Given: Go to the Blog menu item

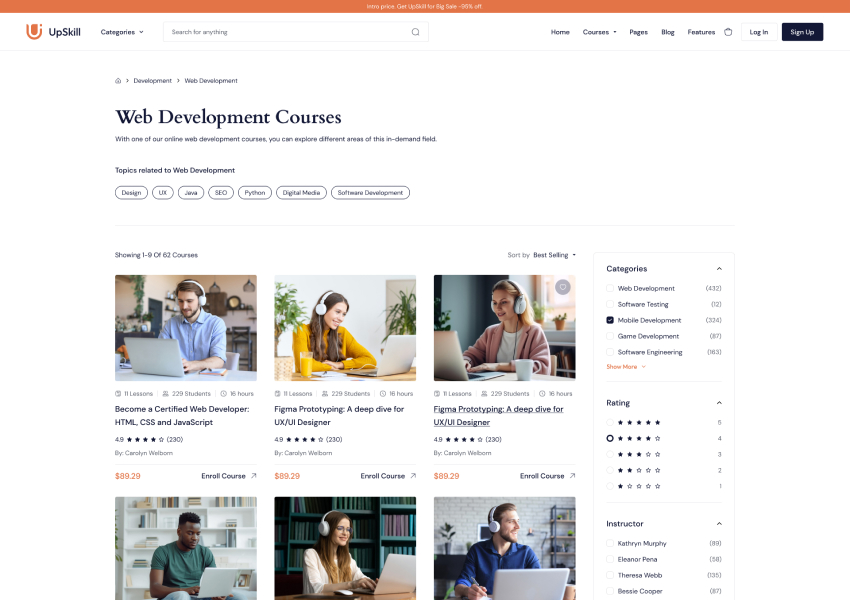Looking at the screenshot, I should click(667, 32).
